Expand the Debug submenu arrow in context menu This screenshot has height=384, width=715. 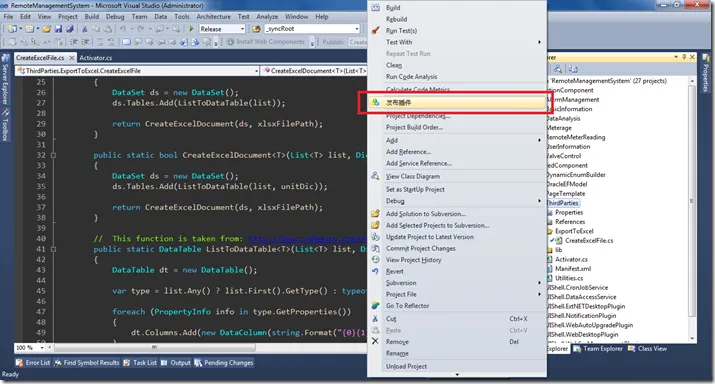coord(539,201)
